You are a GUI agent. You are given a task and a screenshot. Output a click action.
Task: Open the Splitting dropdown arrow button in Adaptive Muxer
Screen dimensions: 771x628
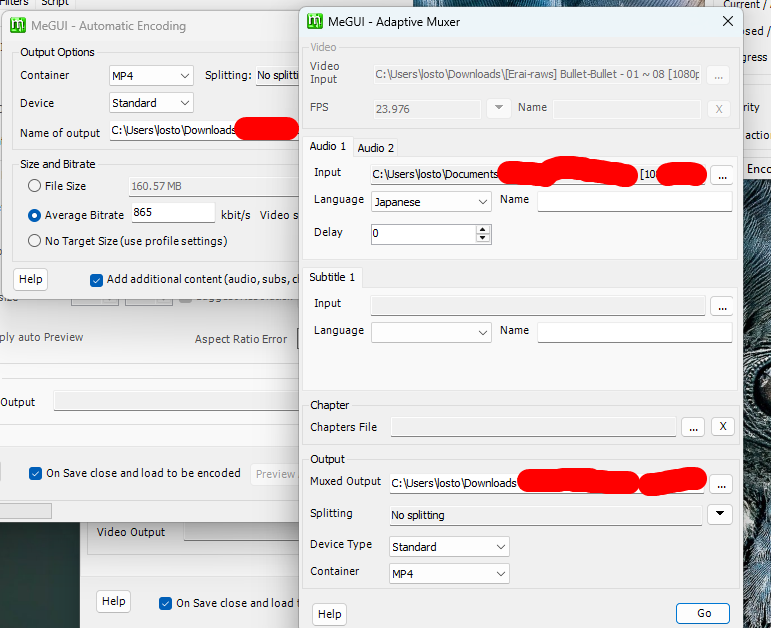coord(720,514)
